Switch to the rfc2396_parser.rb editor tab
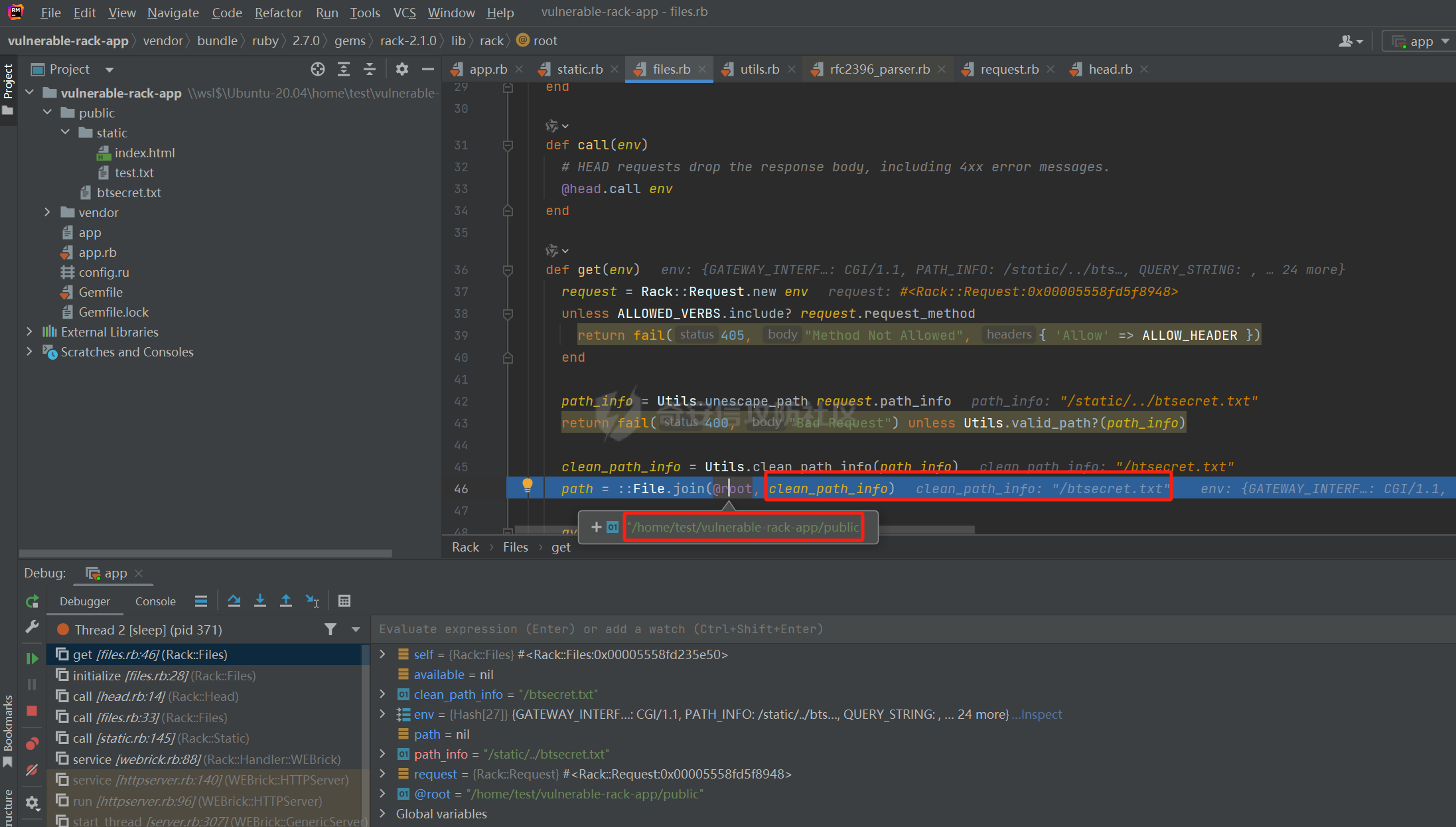The height and width of the screenshot is (827, 1456). 879,69
